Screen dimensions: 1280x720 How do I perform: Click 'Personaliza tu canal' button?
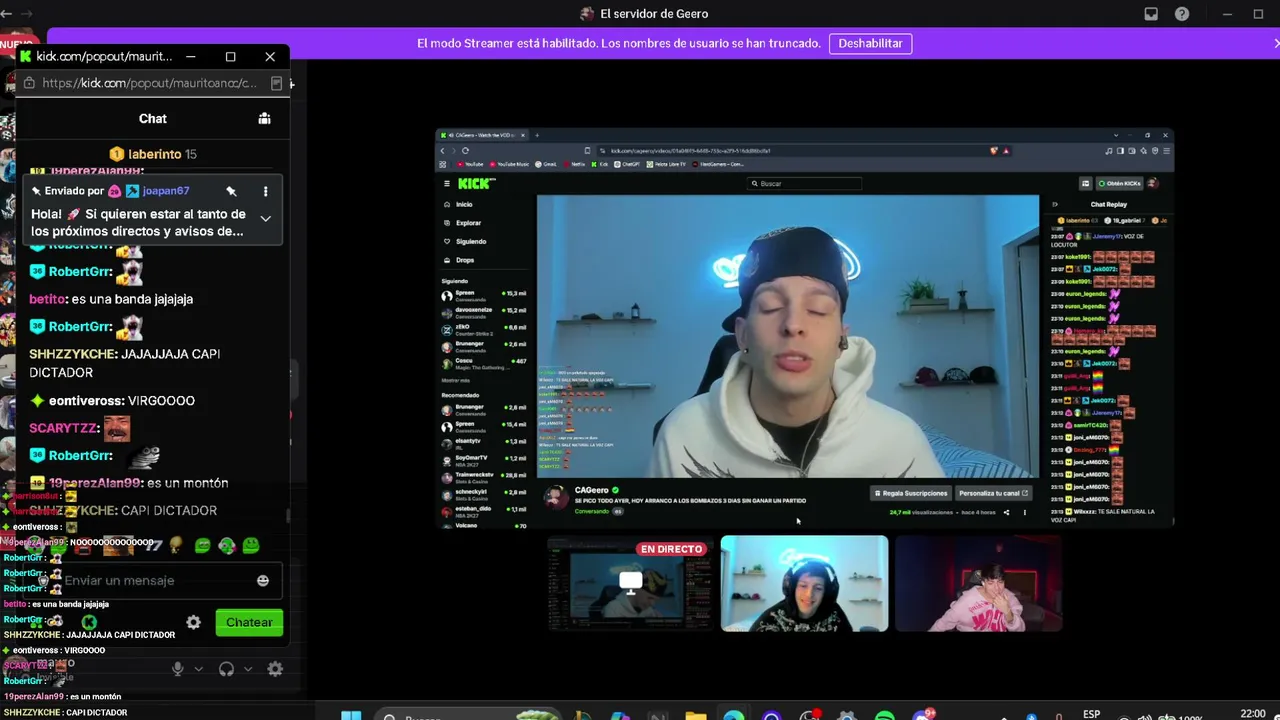(993, 493)
